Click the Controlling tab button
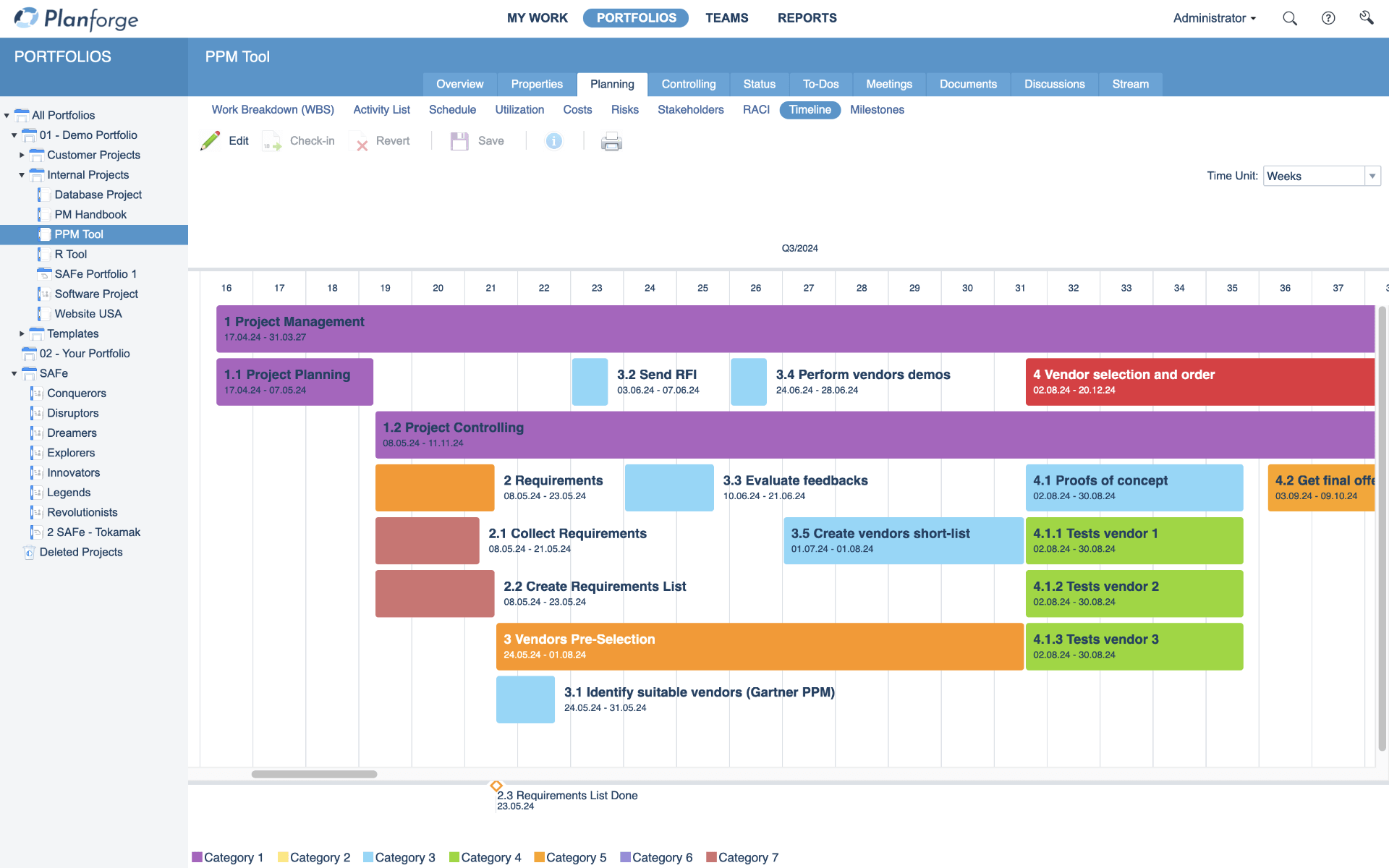This screenshot has height=868, width=1389. [x=687, y=84]
